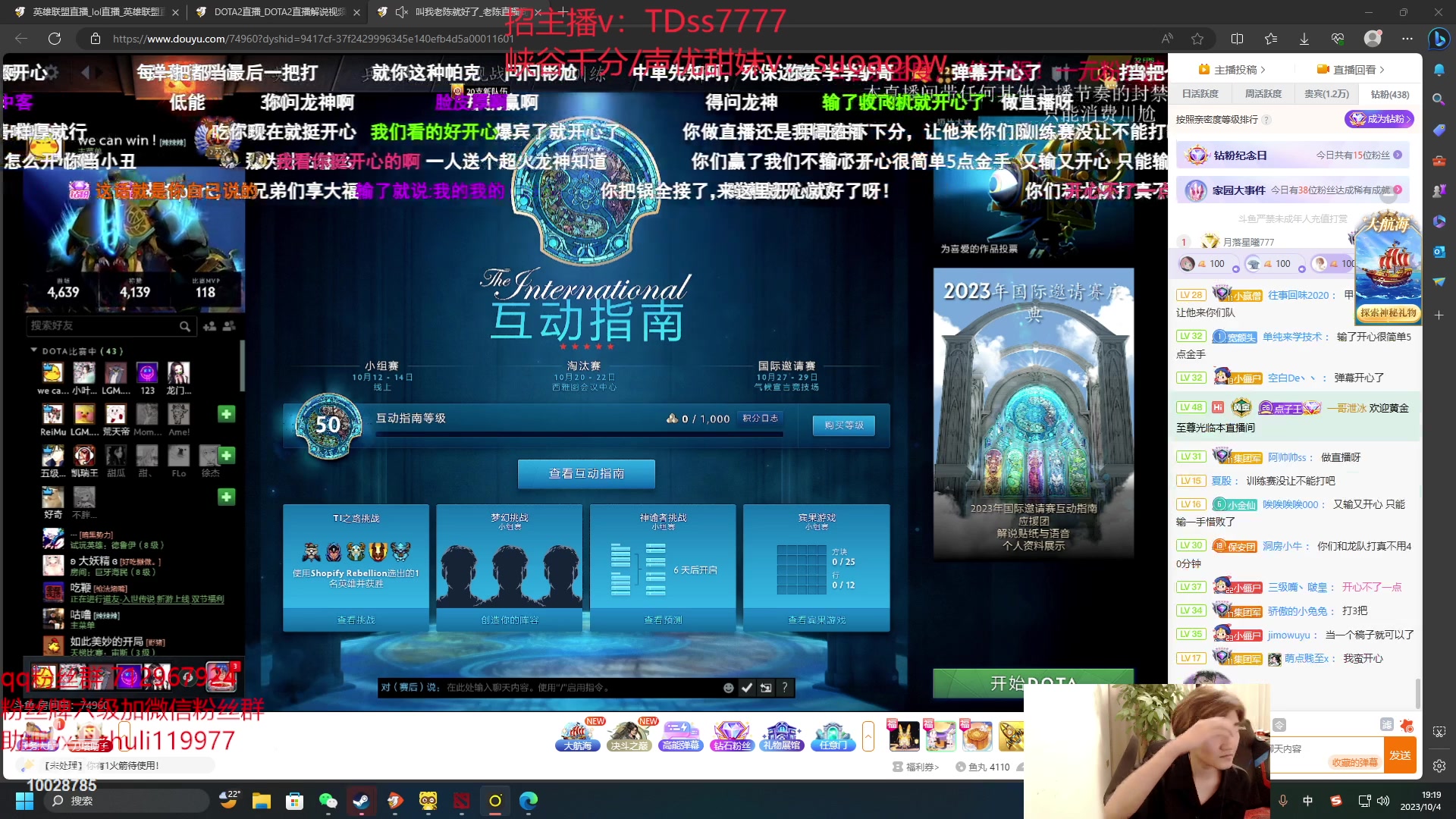Go back to the previous page
The image size is (1456, 819).
pyautogui.click(x=21, y=39)
